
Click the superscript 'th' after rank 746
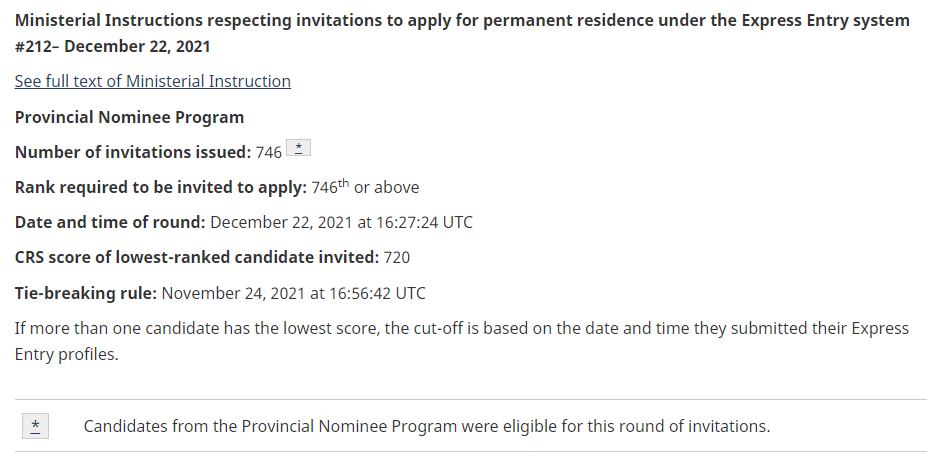coord(344,182)
